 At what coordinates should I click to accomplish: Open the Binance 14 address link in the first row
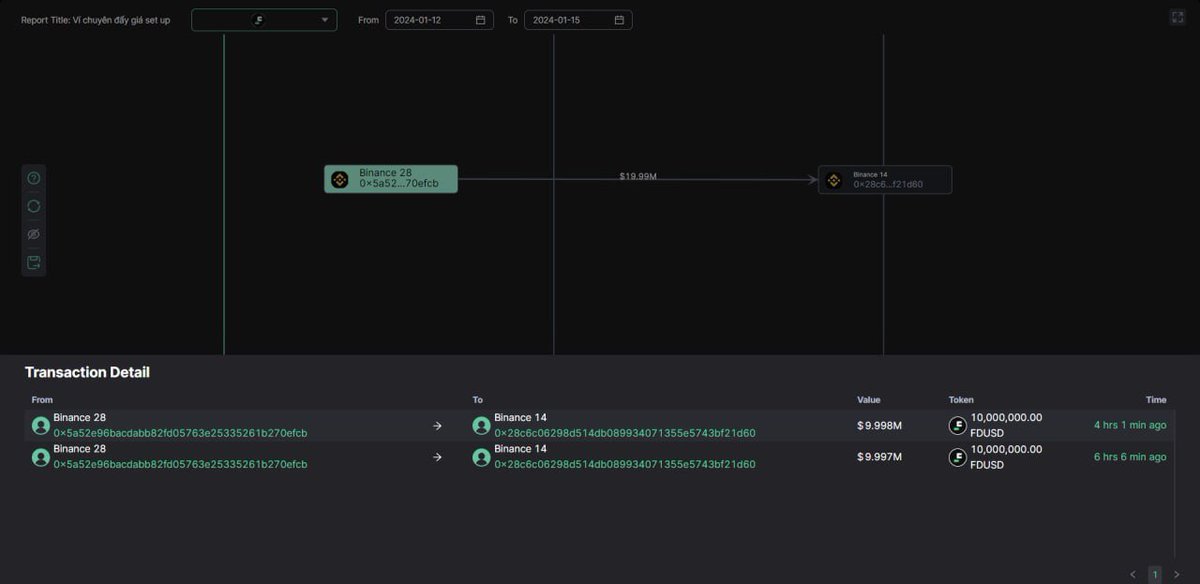click(x=625, y=433)
